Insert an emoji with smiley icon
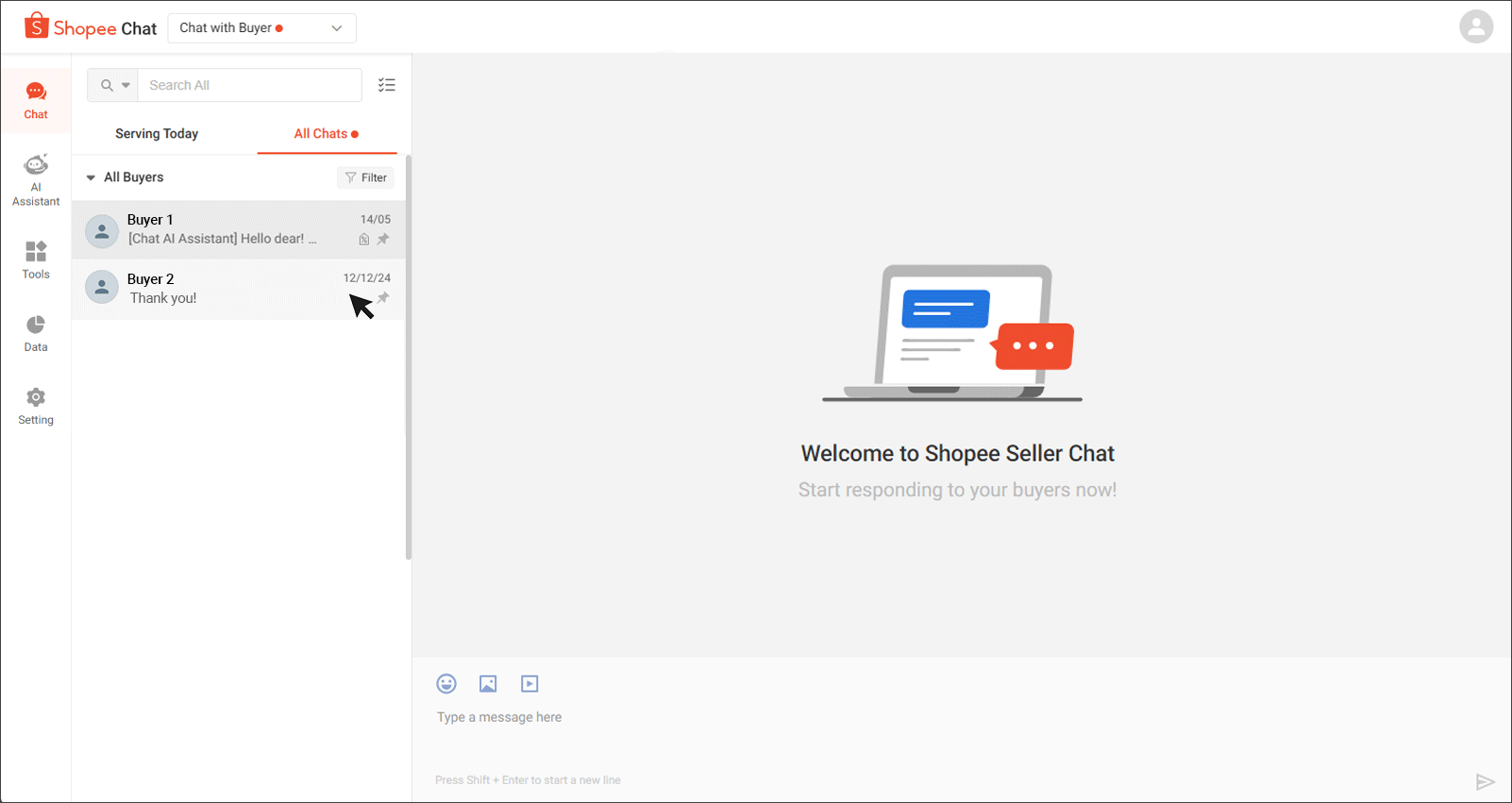This screenshot has height=803, width=1512. pos(446,683)
